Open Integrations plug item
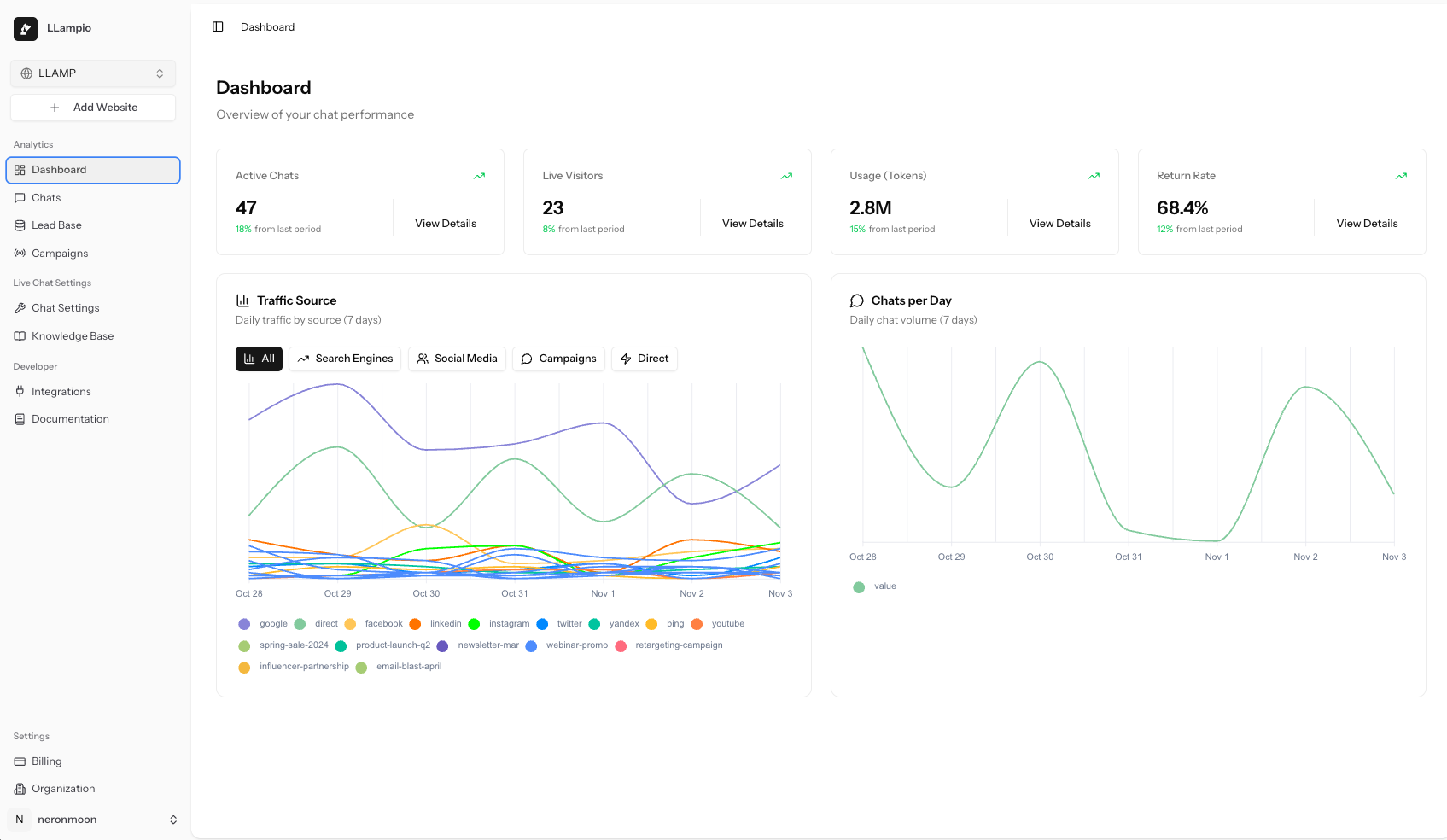Viewport: 1447px width, 840px height. (x=61, y=392)
